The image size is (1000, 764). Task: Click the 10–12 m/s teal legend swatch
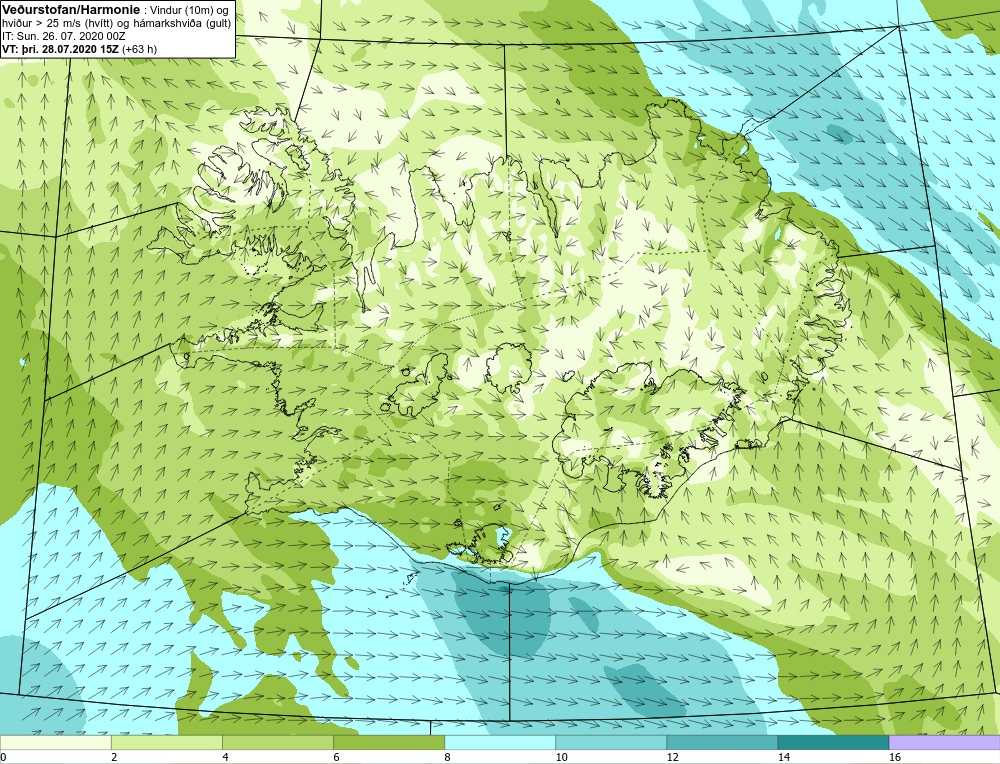click(611, 742)
